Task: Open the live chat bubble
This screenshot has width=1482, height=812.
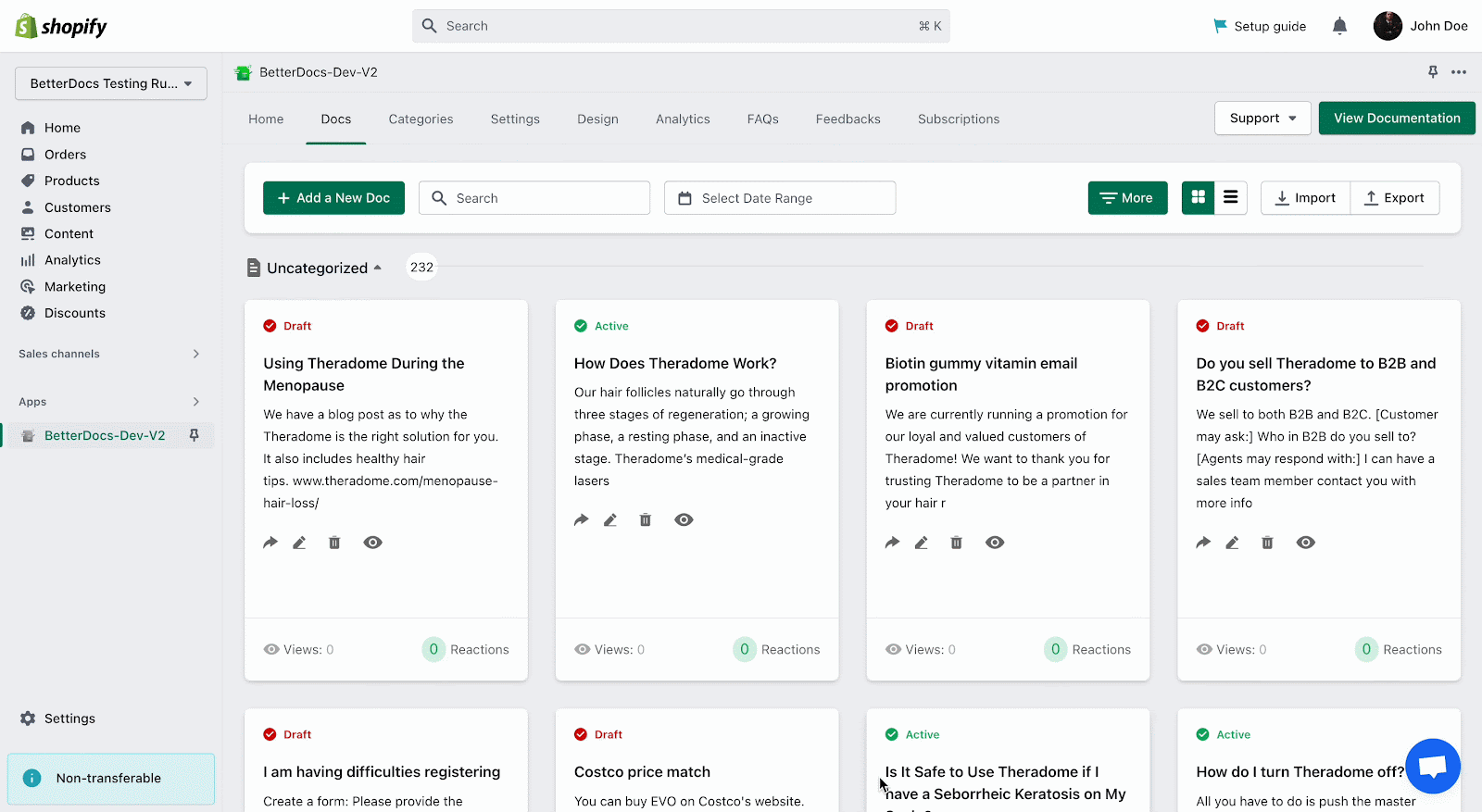Action: pos(1433,766)
